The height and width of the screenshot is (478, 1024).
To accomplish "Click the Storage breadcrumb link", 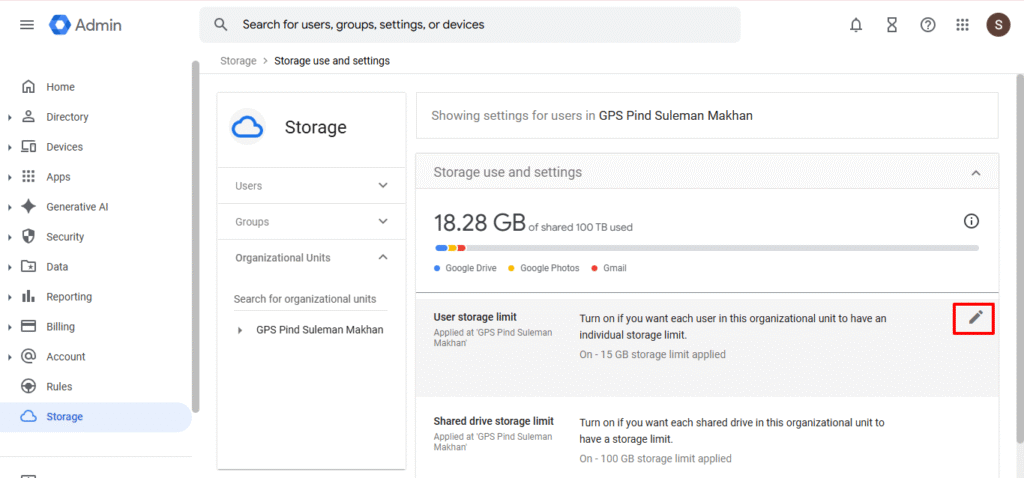I will [238, 61].
